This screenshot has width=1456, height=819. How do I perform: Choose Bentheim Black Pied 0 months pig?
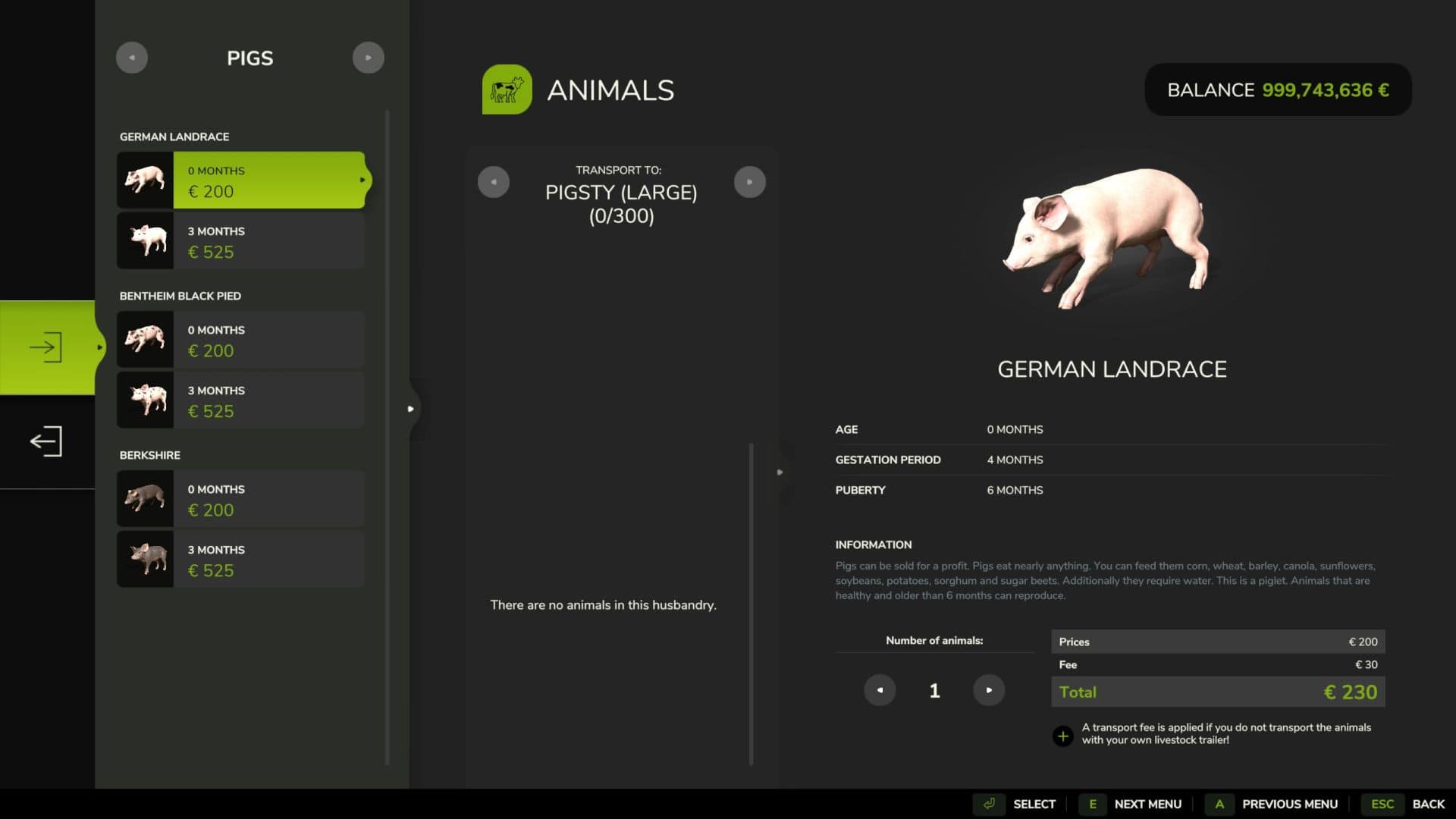pos(268,340)
